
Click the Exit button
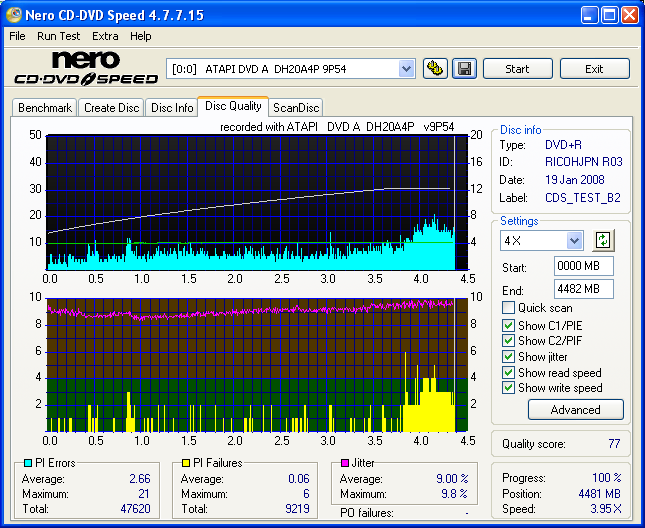pos(594,69)
